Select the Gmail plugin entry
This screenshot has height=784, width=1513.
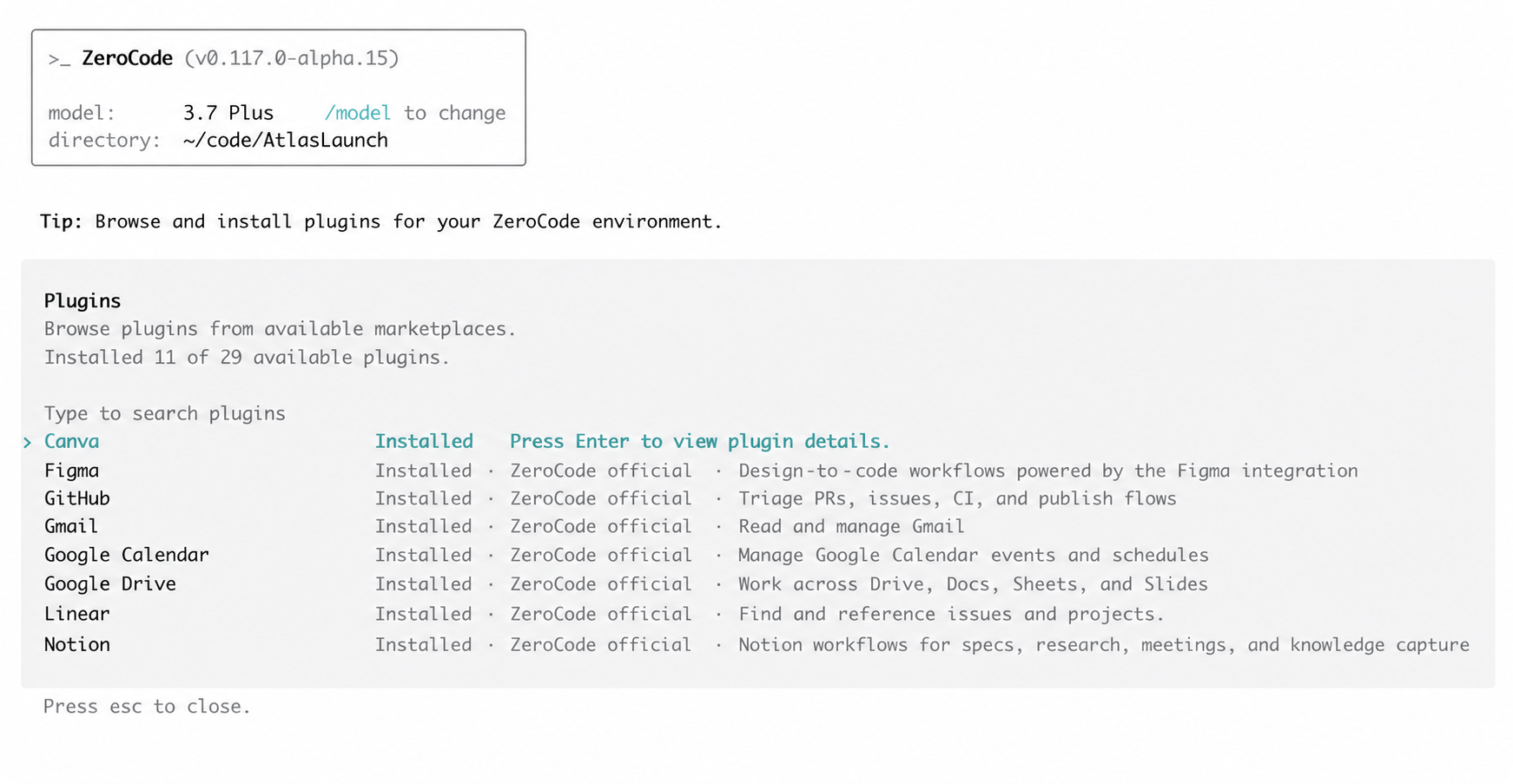click(x=756, y=526)
